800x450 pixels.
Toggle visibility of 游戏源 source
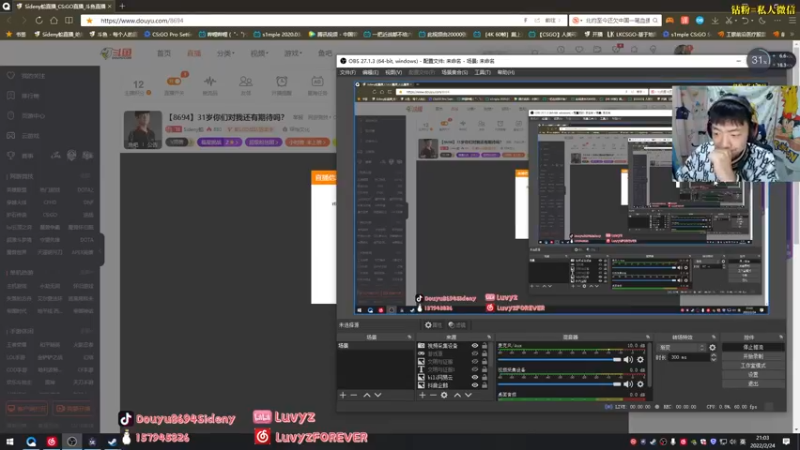(474, 354)
